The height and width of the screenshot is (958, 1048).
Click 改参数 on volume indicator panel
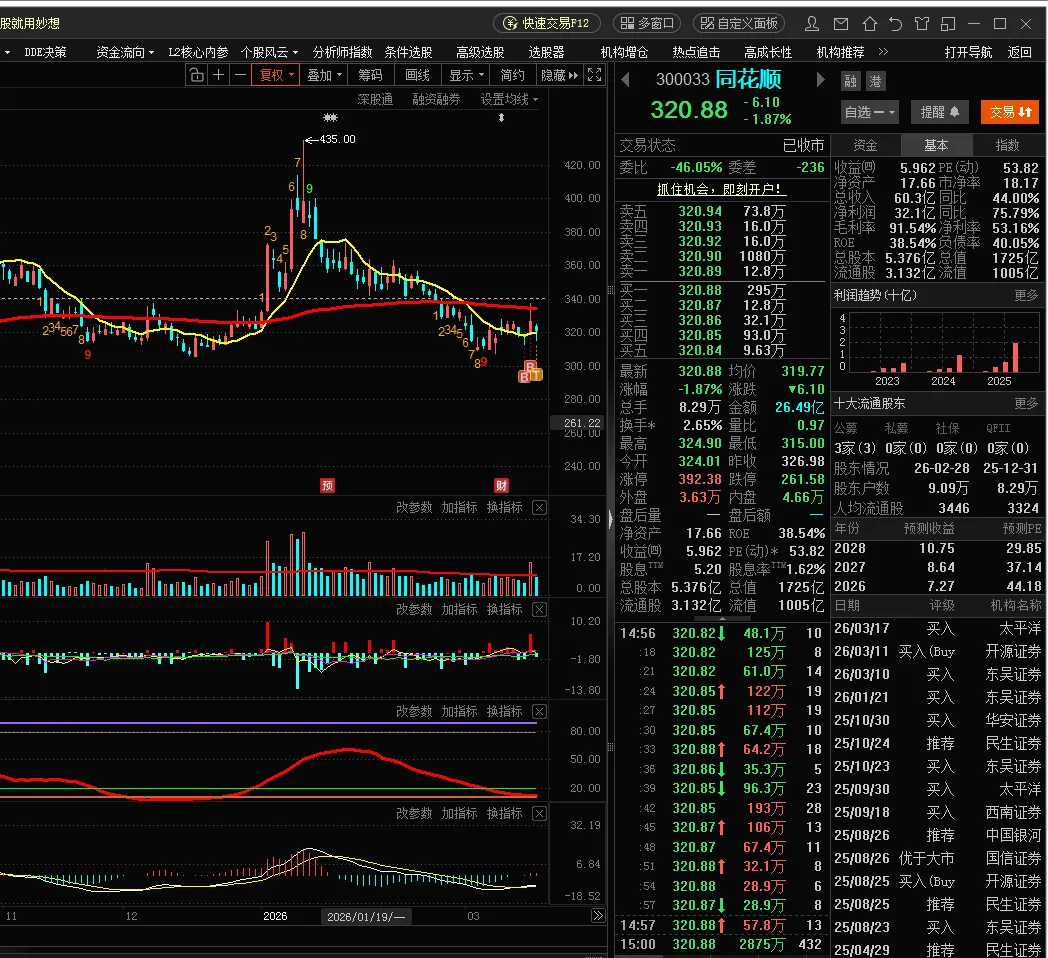pyautogui.click(x=414, y=507)
